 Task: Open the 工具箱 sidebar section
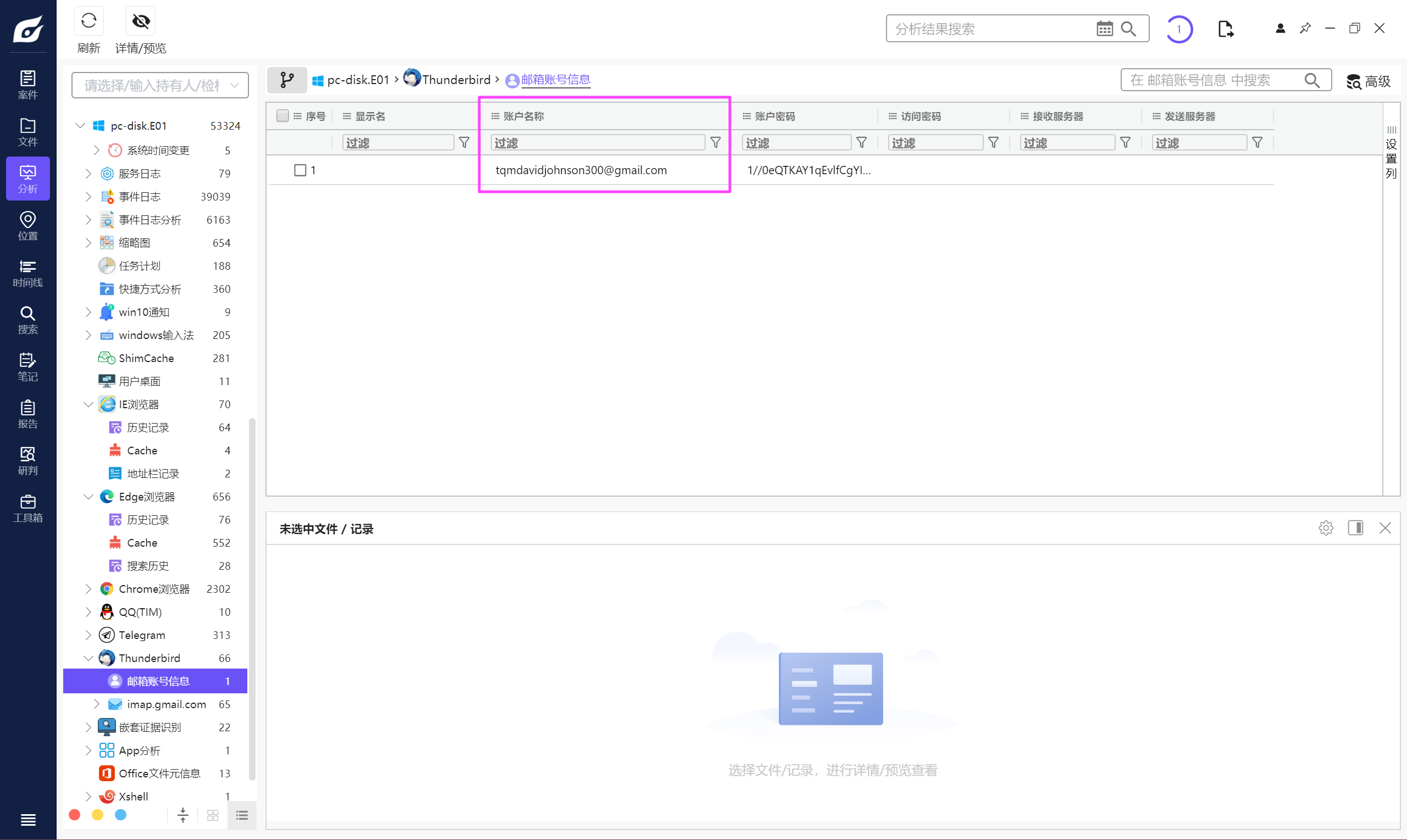(x=27, y=508)
